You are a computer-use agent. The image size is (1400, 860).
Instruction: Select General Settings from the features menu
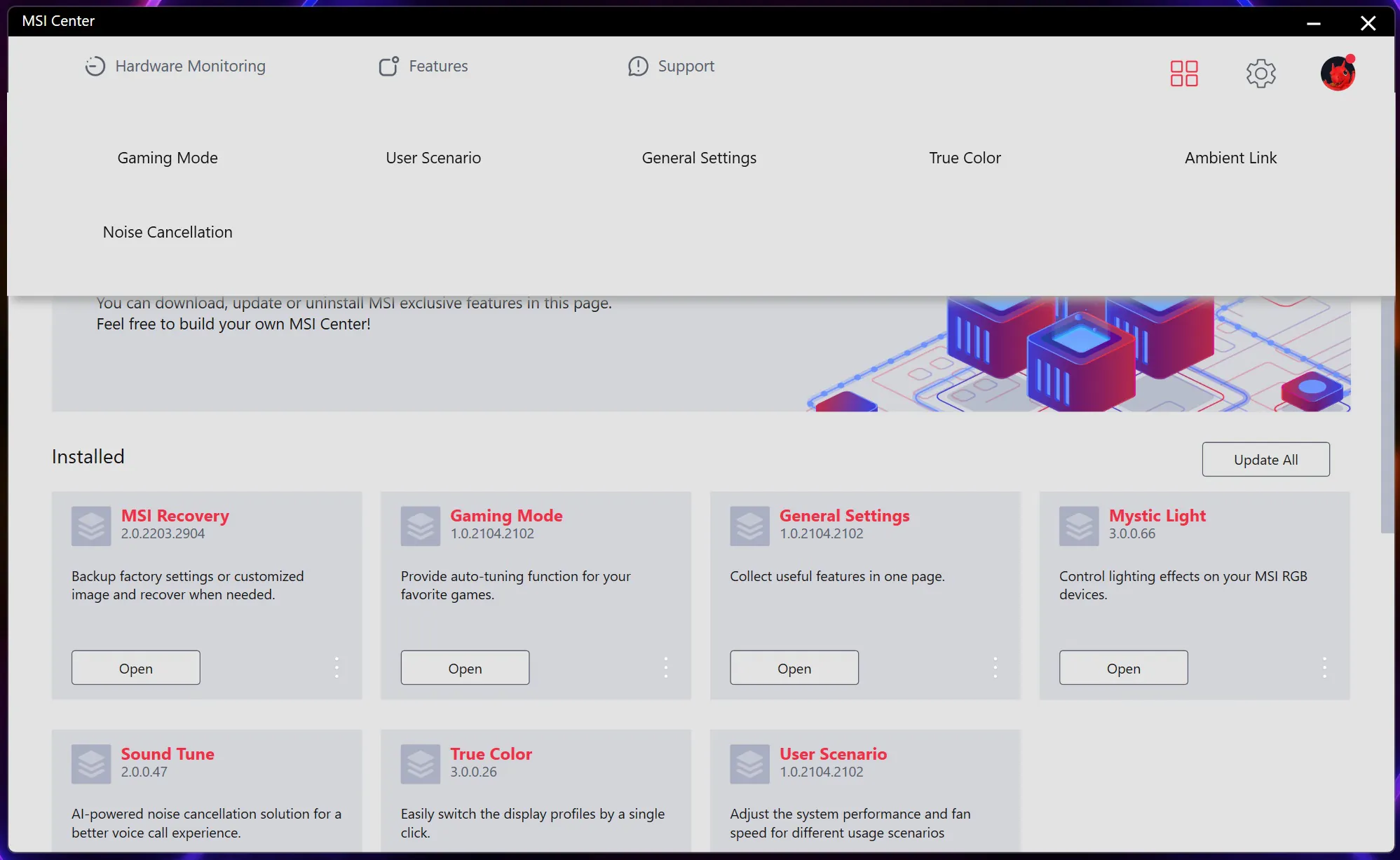tap(699, 158)
